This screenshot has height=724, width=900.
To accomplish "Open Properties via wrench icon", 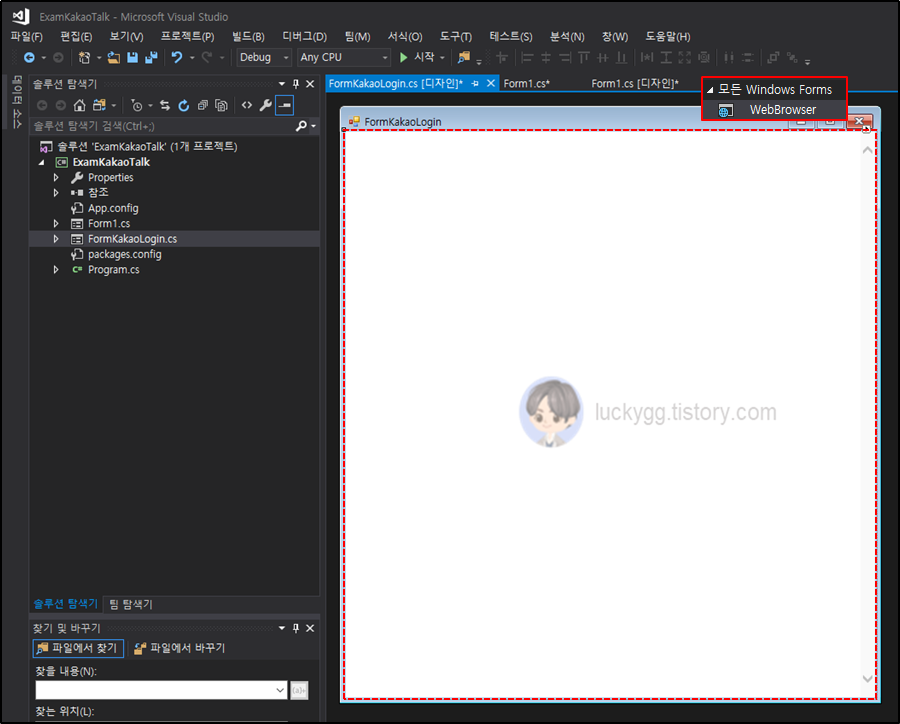I will click(x=266, y=105).
